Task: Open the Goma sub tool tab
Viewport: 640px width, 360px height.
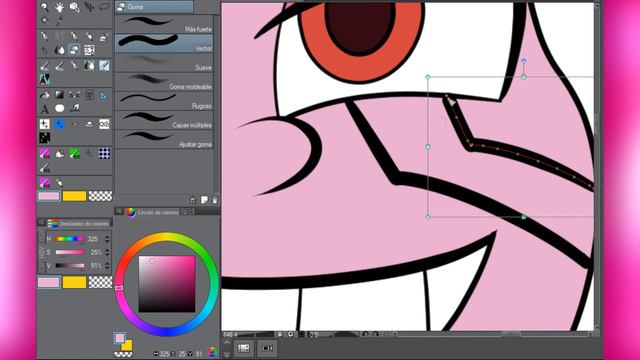Action: click(154, 7)
